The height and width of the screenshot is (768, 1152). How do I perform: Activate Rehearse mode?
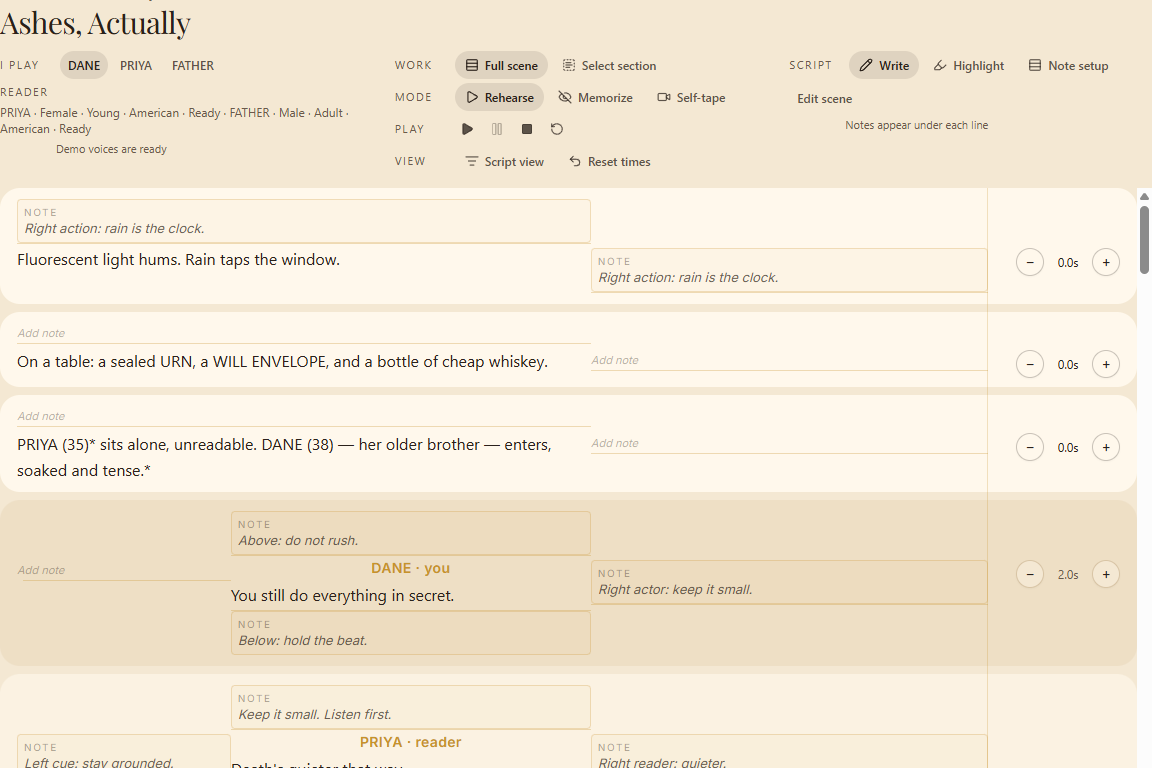tap(500, 98)
